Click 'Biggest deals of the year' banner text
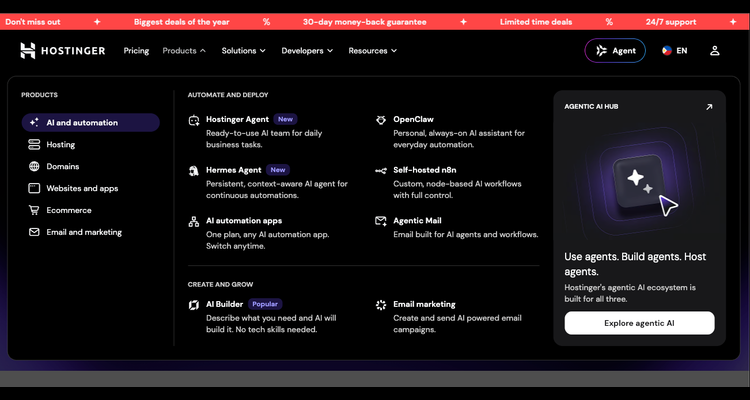This screenshot has height=400, width=750. point(182,22)
